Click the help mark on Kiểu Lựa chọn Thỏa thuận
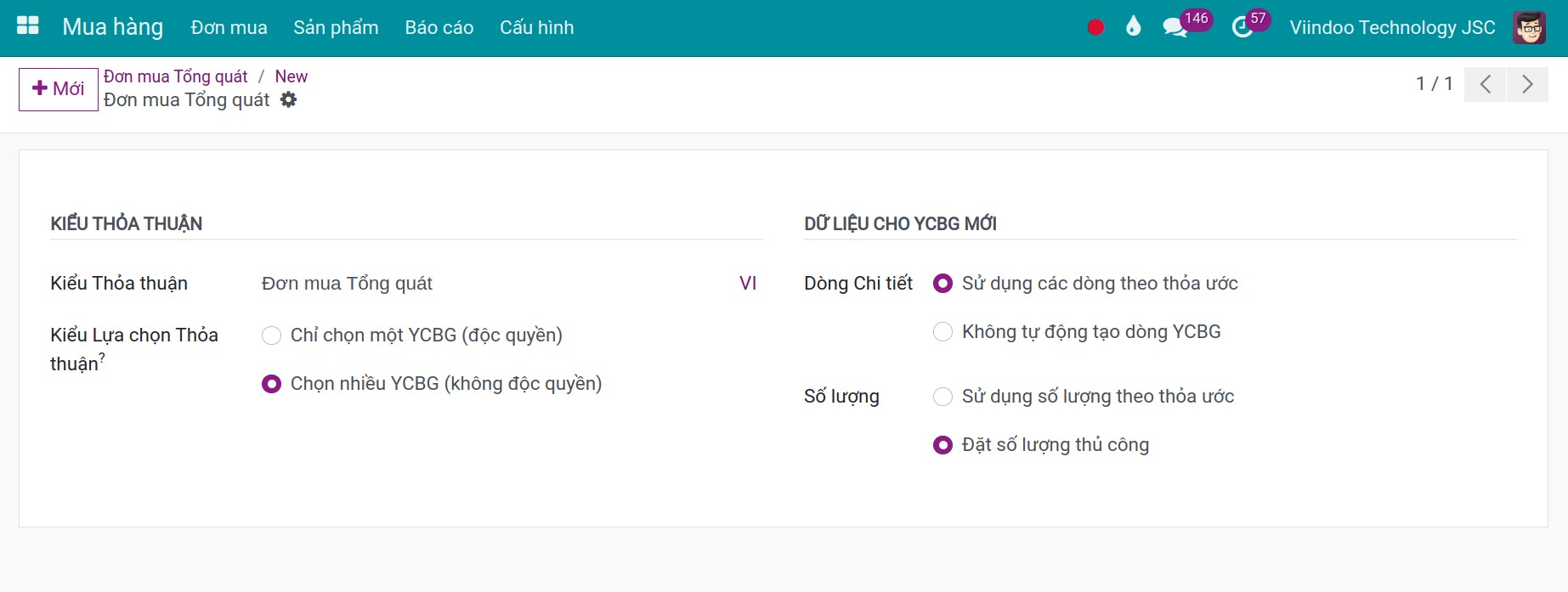Viewport: 1568px width, 592px height. point(102,358)
